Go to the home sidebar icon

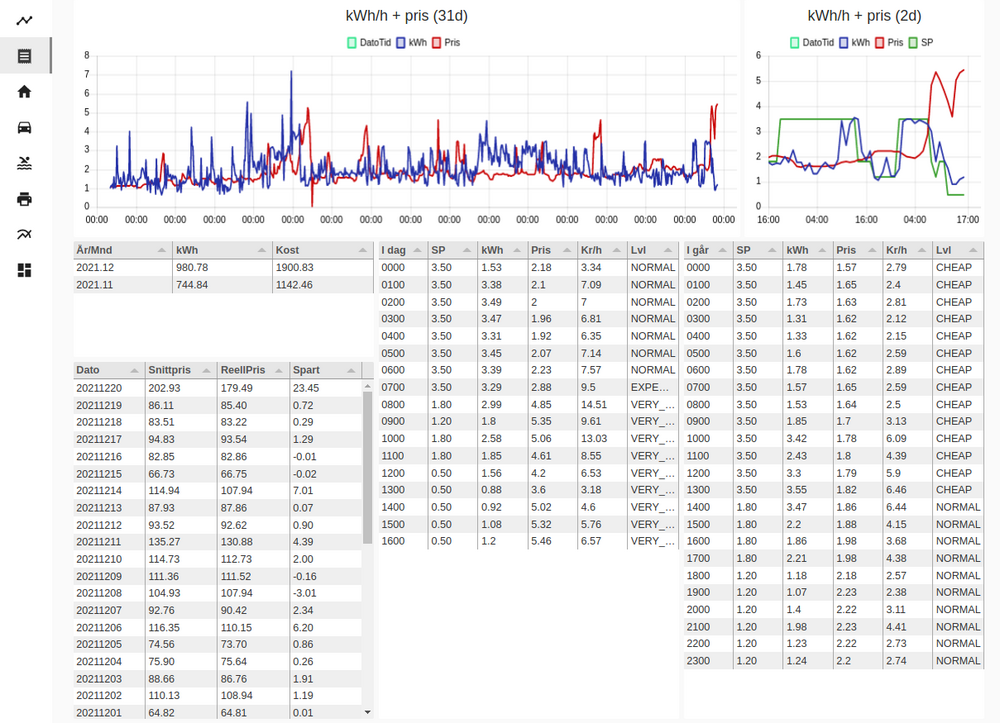click(25, 92)
